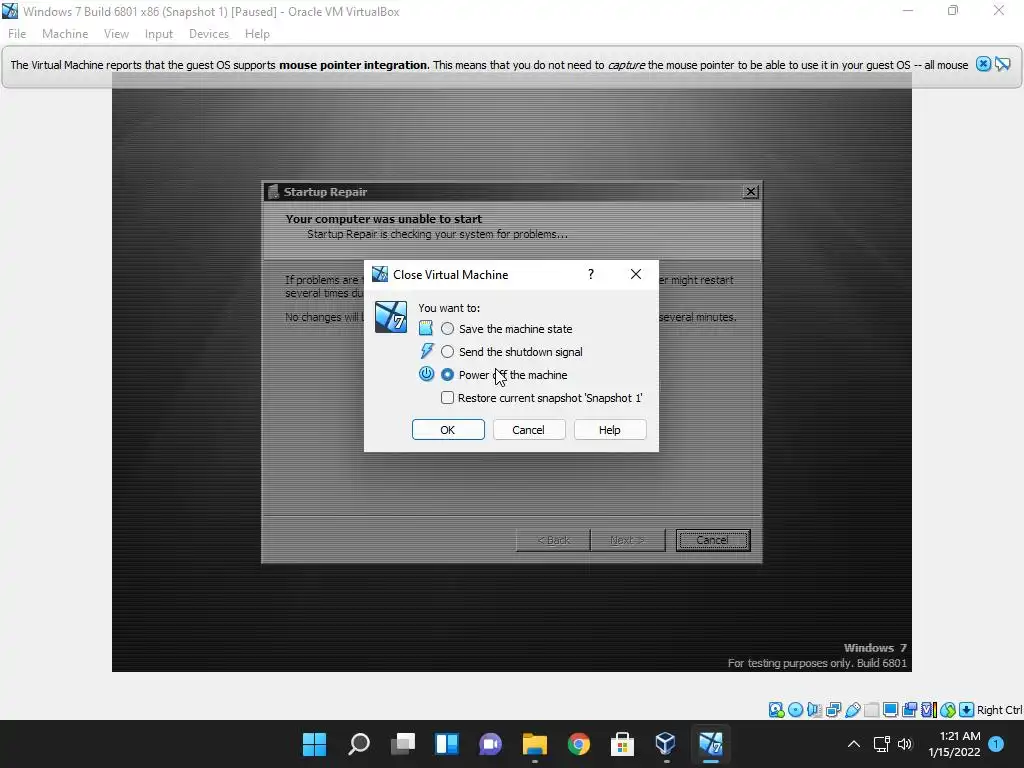1024x768 pixels.
Task: Open VirtualBox Manager from taskbar
Action: click(x=665, y=744)
